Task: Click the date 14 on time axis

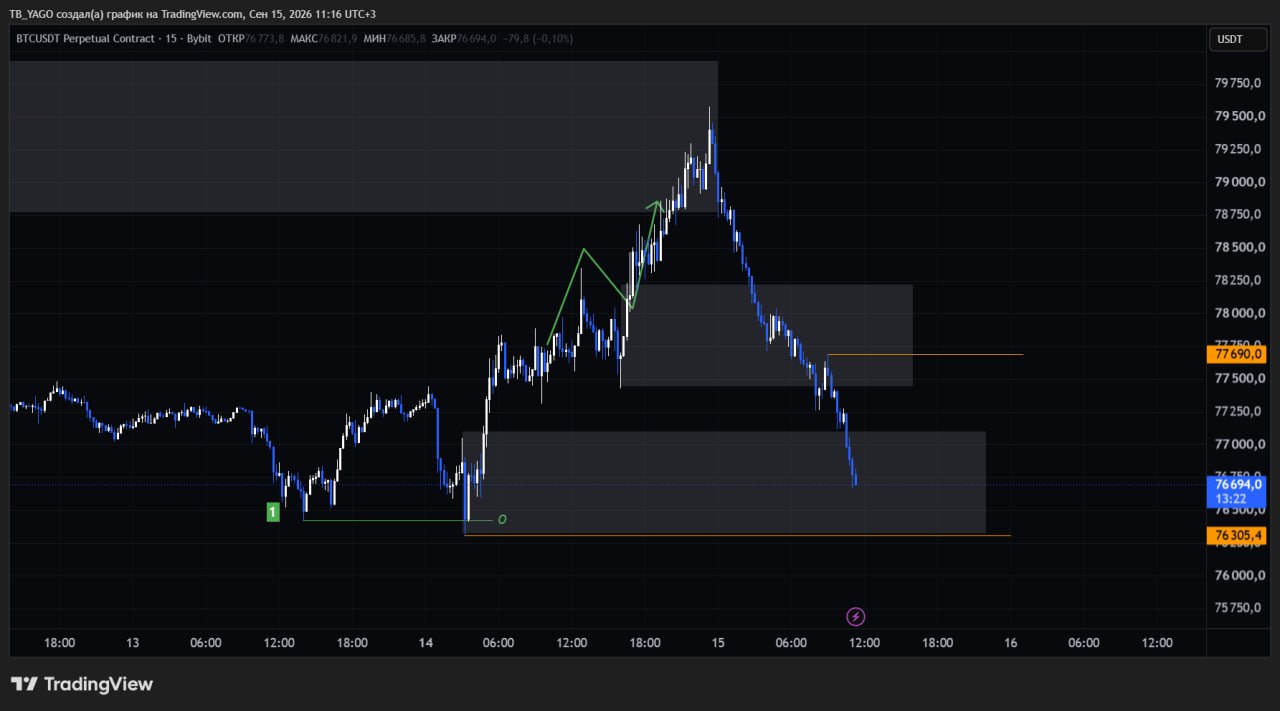Action: [x=425, y=643]
